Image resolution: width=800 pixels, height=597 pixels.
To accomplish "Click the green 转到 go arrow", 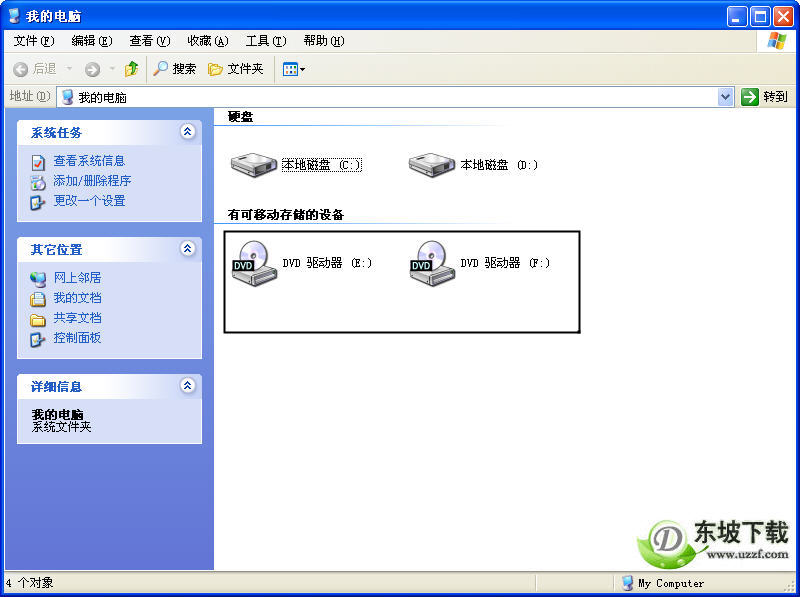I will point(749,96).
